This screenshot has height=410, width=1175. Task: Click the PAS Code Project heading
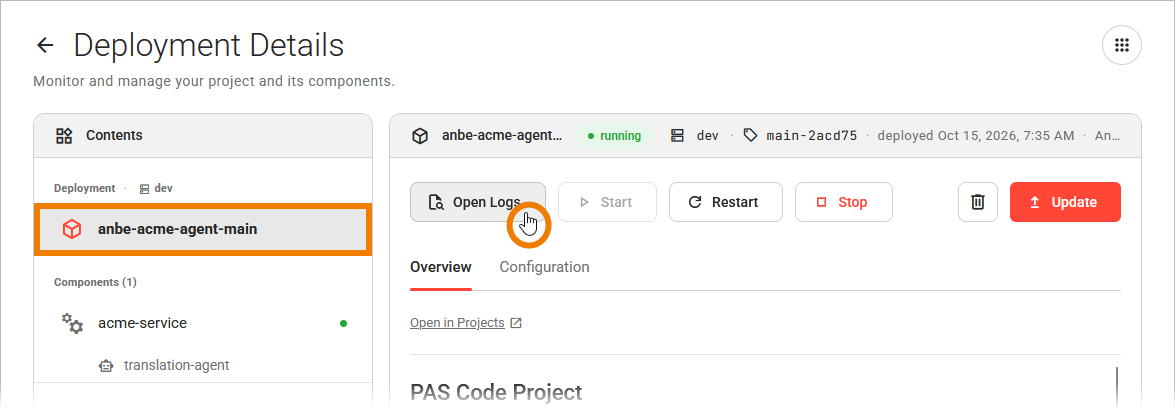[496, 393]
